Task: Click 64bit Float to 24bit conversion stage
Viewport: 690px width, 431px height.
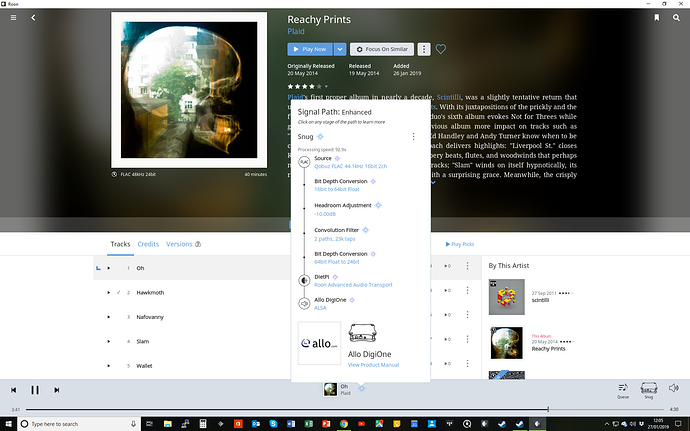Action: [x=337, y=262]
